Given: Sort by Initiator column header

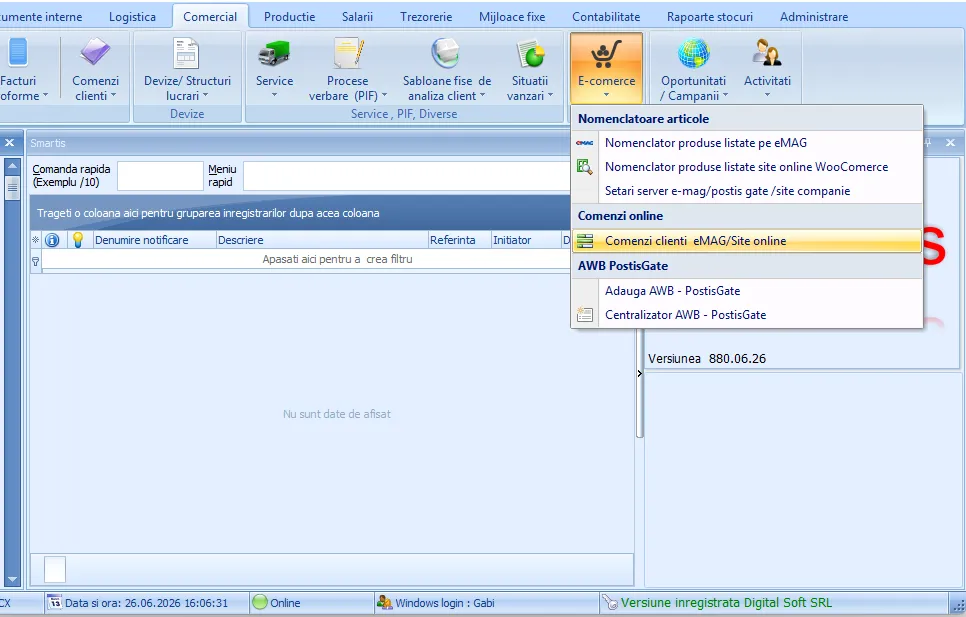Looking at the screenshot, I should tap(525, 240).
